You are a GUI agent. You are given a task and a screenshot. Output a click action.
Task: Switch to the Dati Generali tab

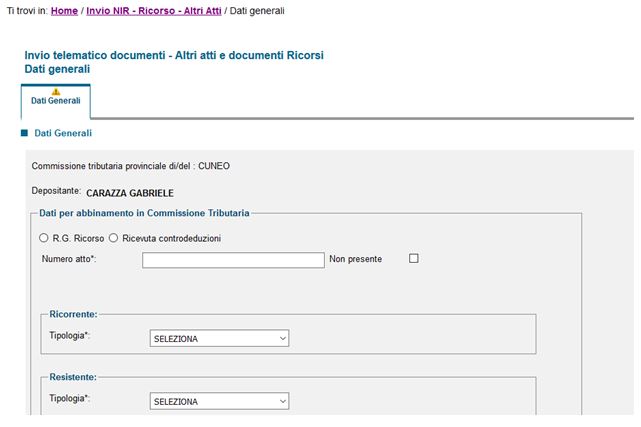(56, 101)
